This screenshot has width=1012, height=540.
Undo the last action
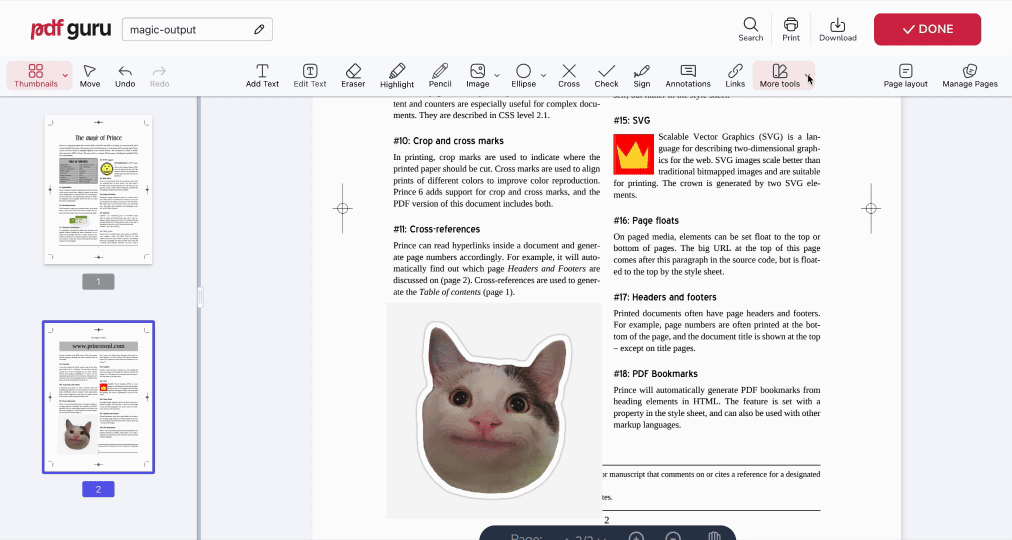click(125, 75)
